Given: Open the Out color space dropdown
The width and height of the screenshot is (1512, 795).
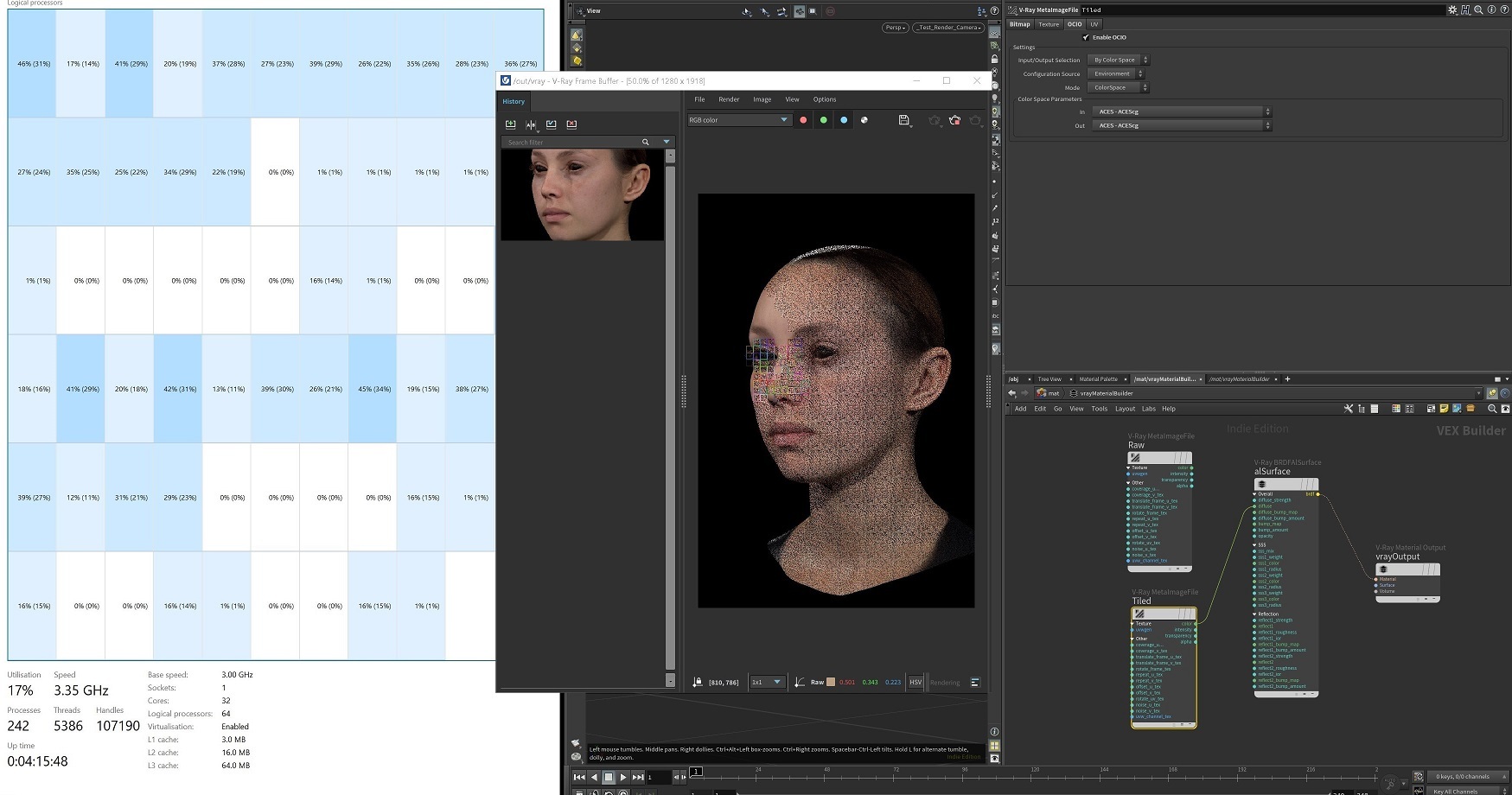Looking at the screenshot, I should (1181, 125).
